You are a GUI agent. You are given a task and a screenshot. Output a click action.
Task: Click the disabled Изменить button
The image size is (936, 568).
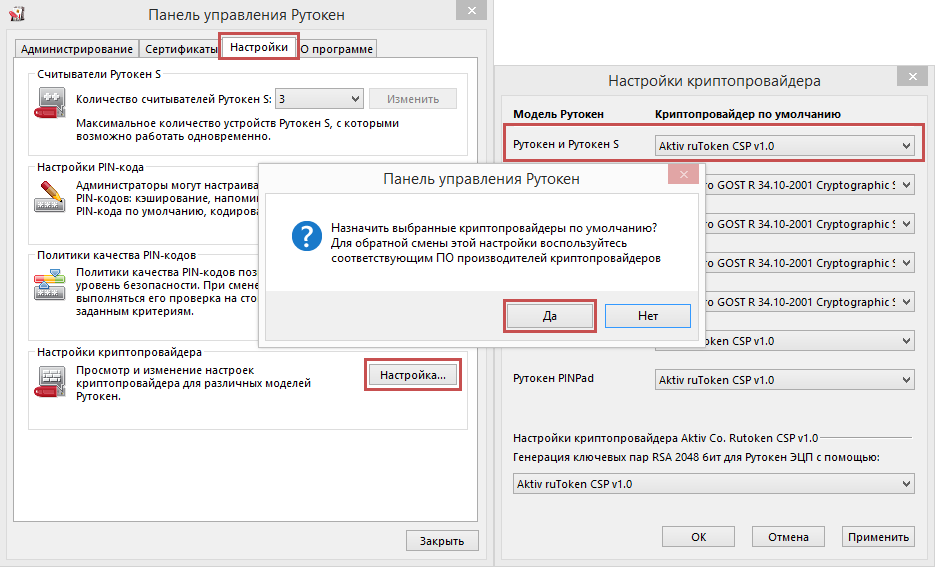point(413,99)
